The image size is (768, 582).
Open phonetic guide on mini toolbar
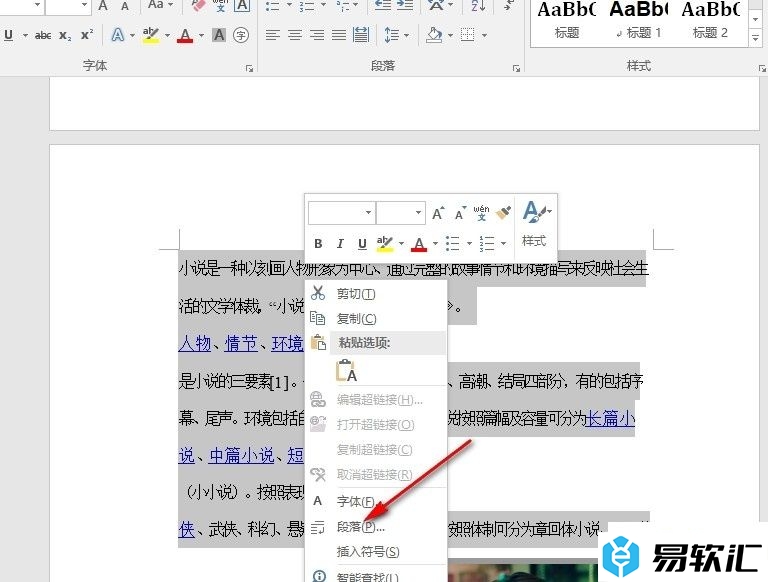tap(481, 213)
